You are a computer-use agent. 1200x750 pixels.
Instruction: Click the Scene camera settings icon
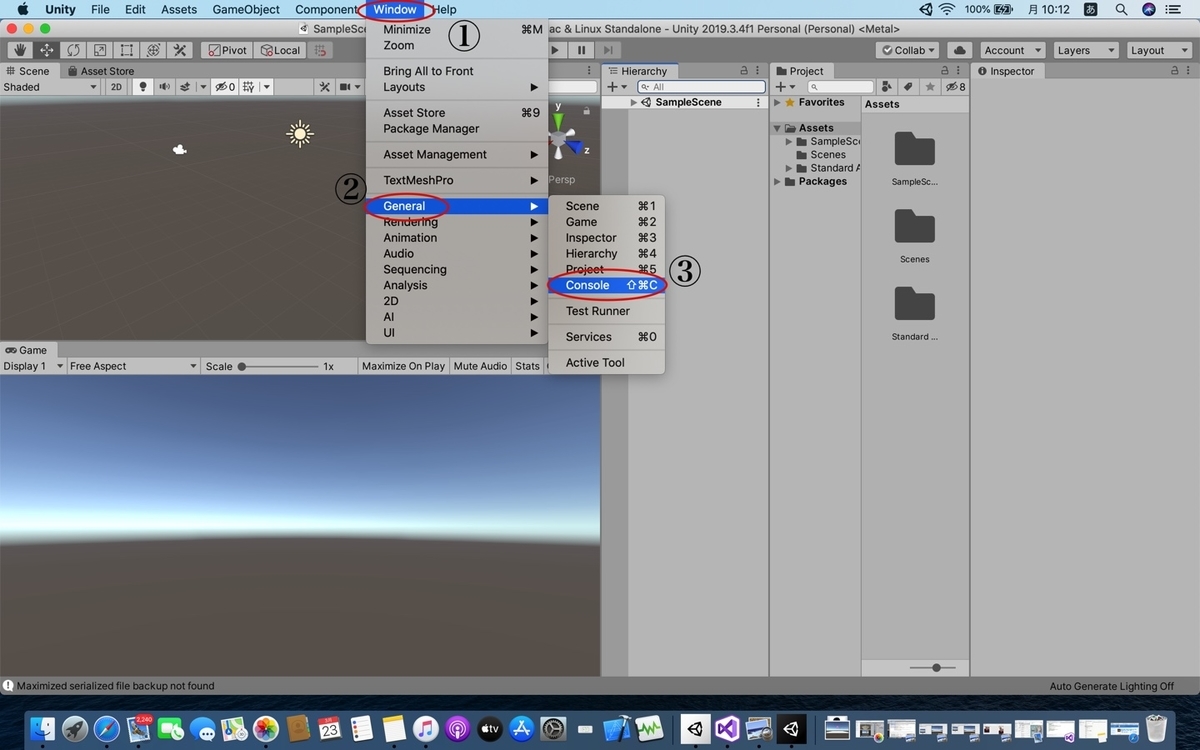pyautogui.click(x=345, y=87)
